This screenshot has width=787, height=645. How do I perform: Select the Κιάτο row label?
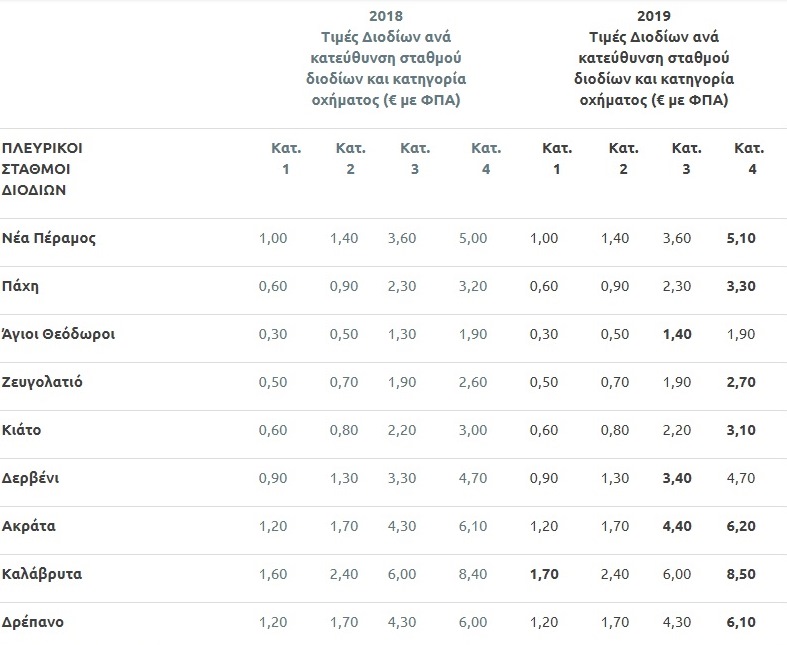[x=21, y=430]
